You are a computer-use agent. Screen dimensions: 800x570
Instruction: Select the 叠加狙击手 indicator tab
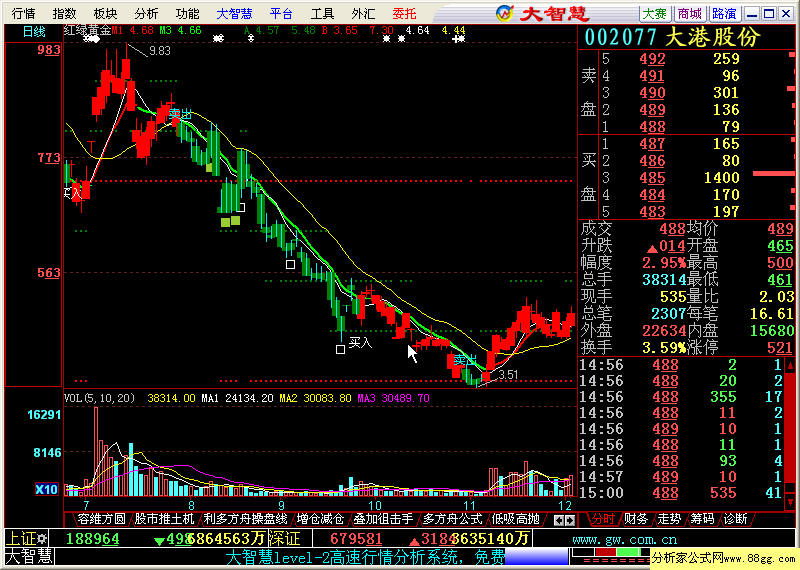[x=383, y=519]
